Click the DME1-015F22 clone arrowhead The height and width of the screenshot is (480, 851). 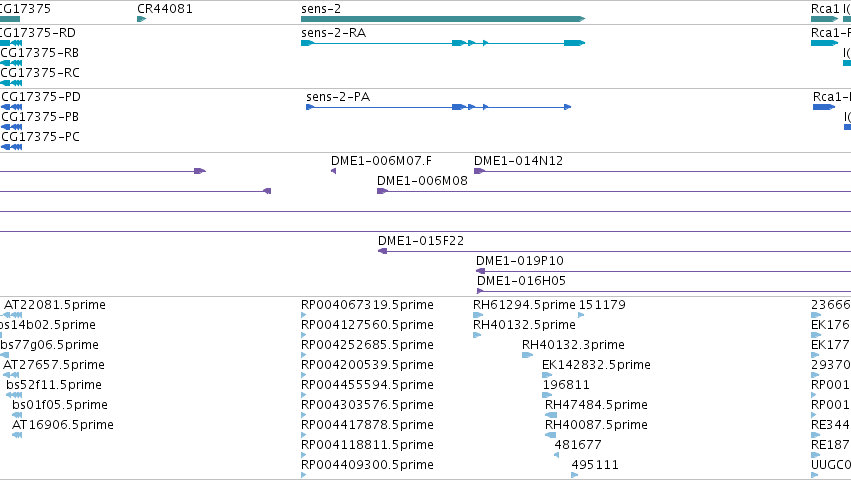tap(383, 251)
